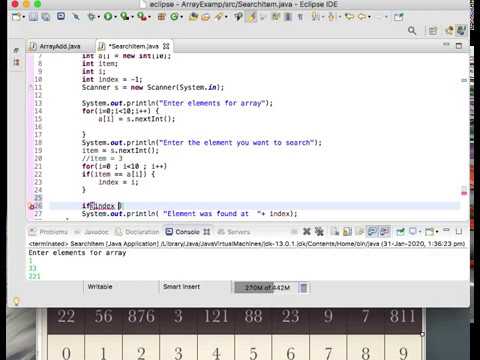The image size is (480, 360).
Task: Click the Run Garbage Collector trash icon
Action: [x=304, y=287]
